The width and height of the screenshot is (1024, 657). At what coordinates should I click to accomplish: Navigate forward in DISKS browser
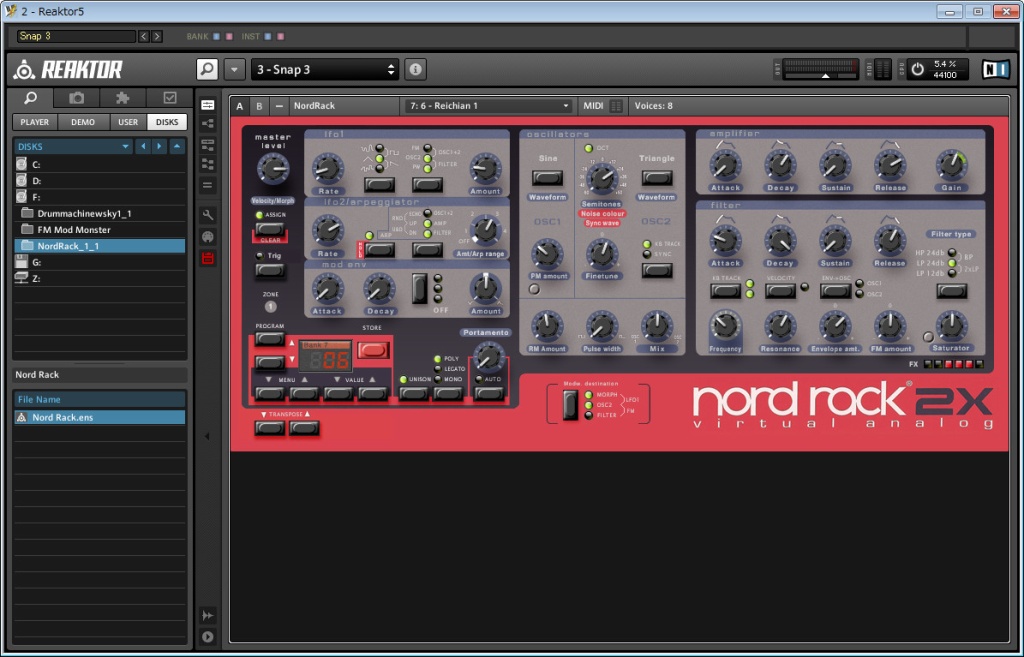(x=159, y=146)
